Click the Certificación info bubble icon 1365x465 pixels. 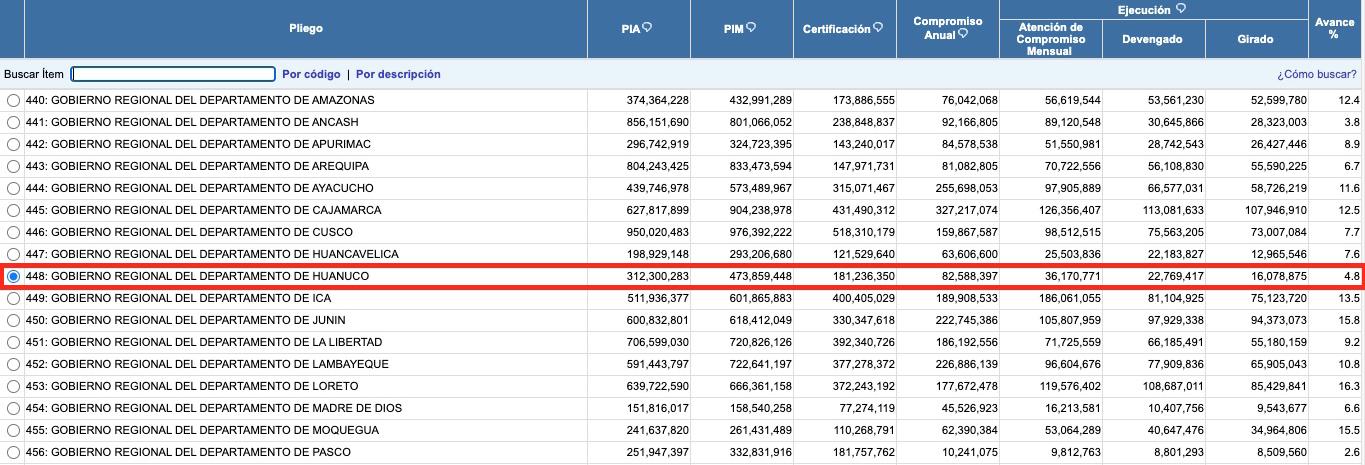pos(878,28)
